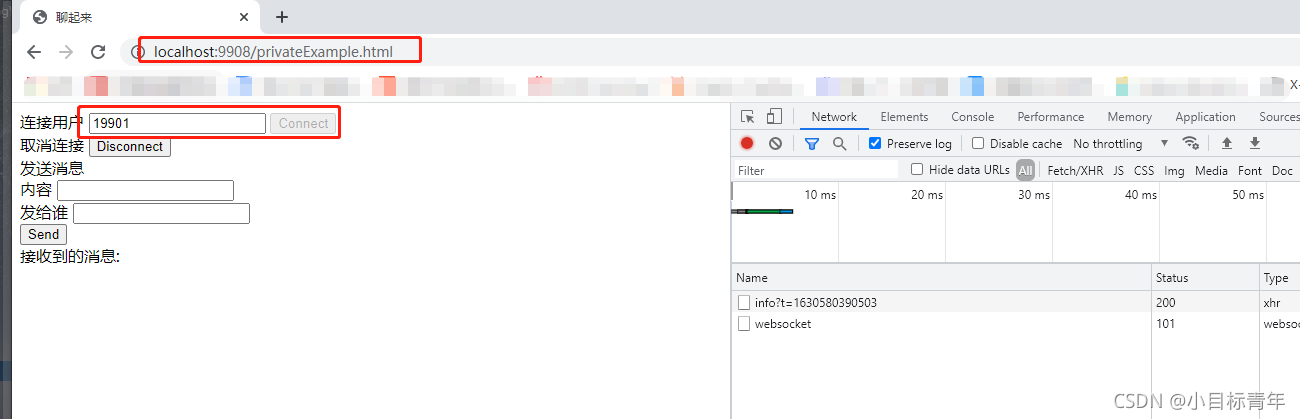Click the inspect element picker icon
This screenshot has height=419, width=1300.
click(x=747, y=117)
